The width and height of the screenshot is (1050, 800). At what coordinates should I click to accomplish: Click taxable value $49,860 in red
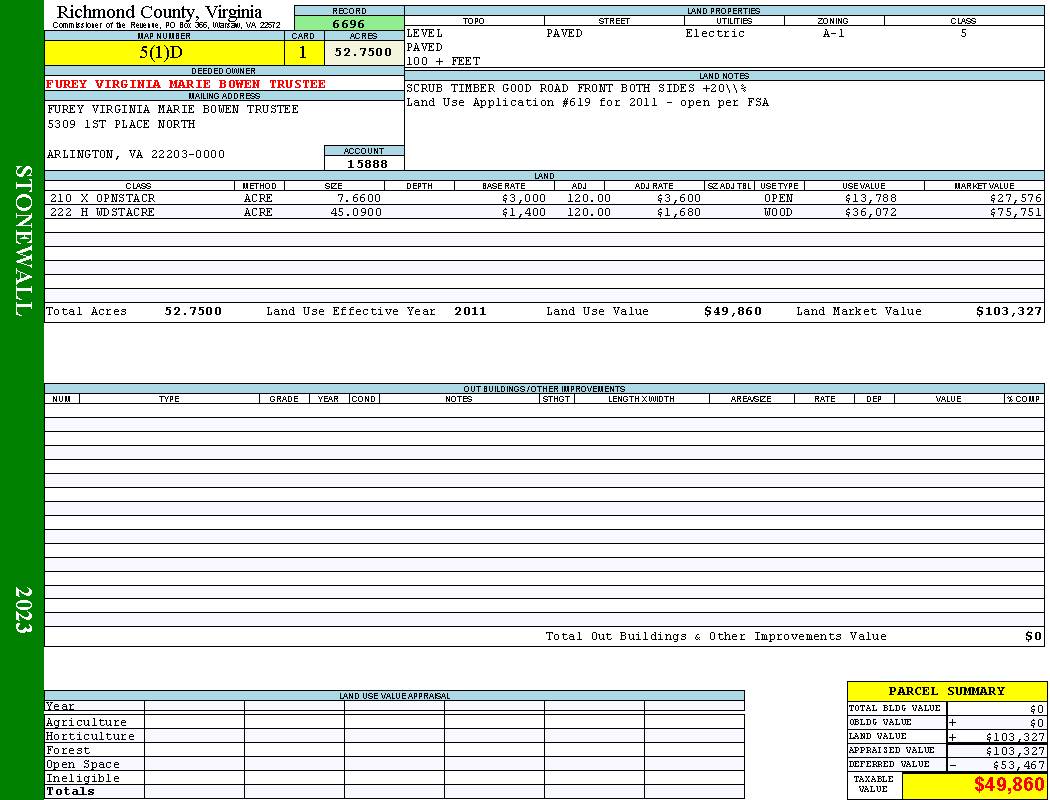(x=1008, y=785)
